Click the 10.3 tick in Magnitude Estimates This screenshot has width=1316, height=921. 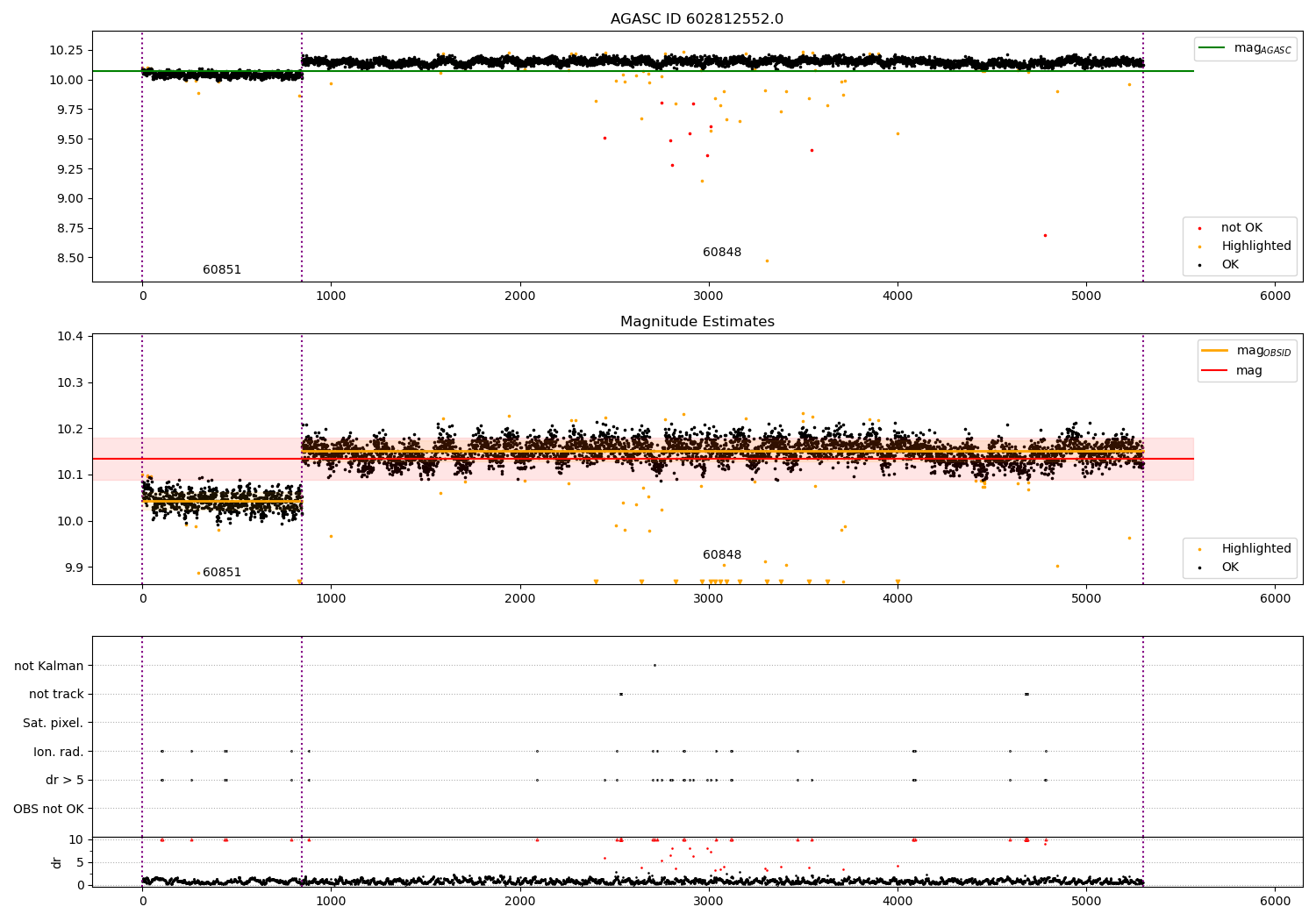point(69,382)
